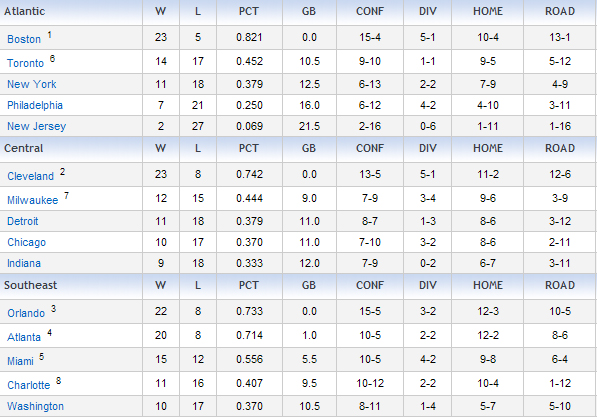Click the Cleveland team link
The width and height of the screenshot is (597, 417).
click(30, 176)
